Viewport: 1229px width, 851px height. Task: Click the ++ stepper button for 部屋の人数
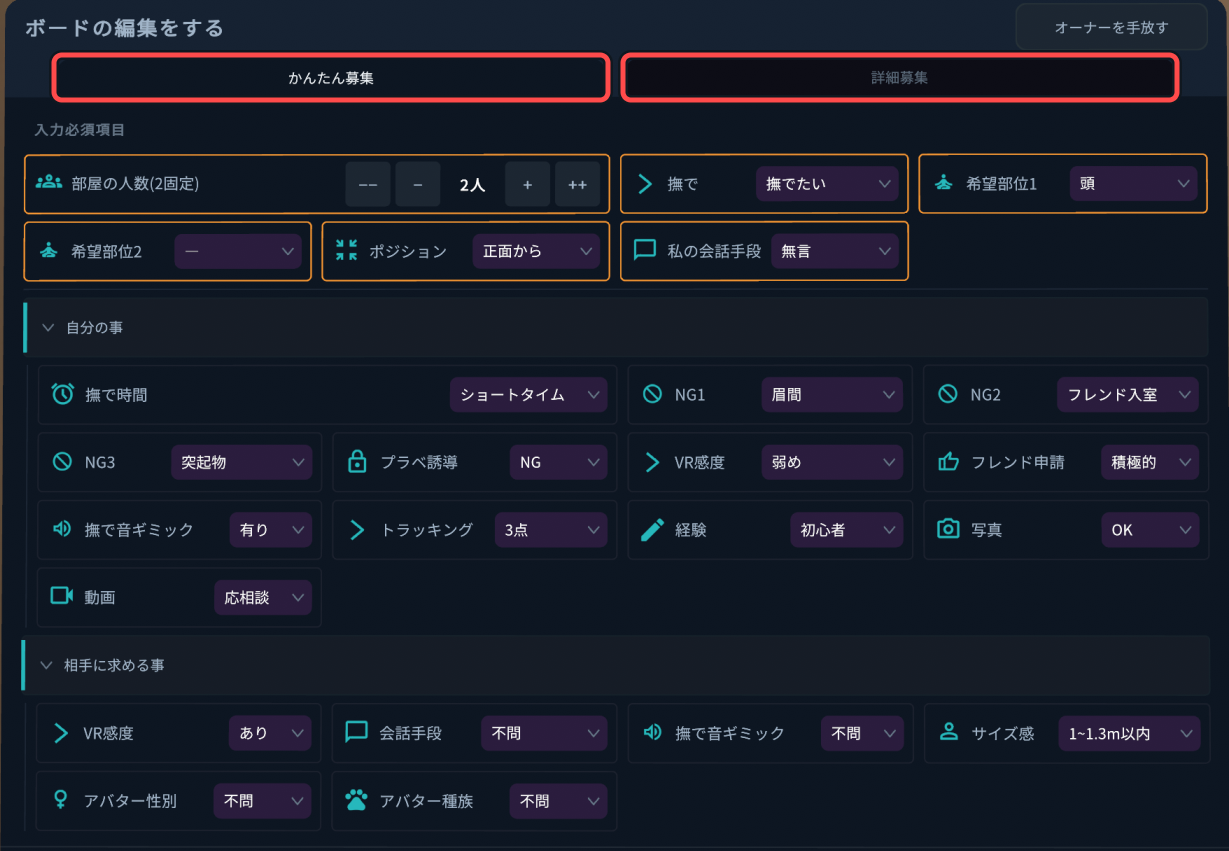(x=577, y=184)
